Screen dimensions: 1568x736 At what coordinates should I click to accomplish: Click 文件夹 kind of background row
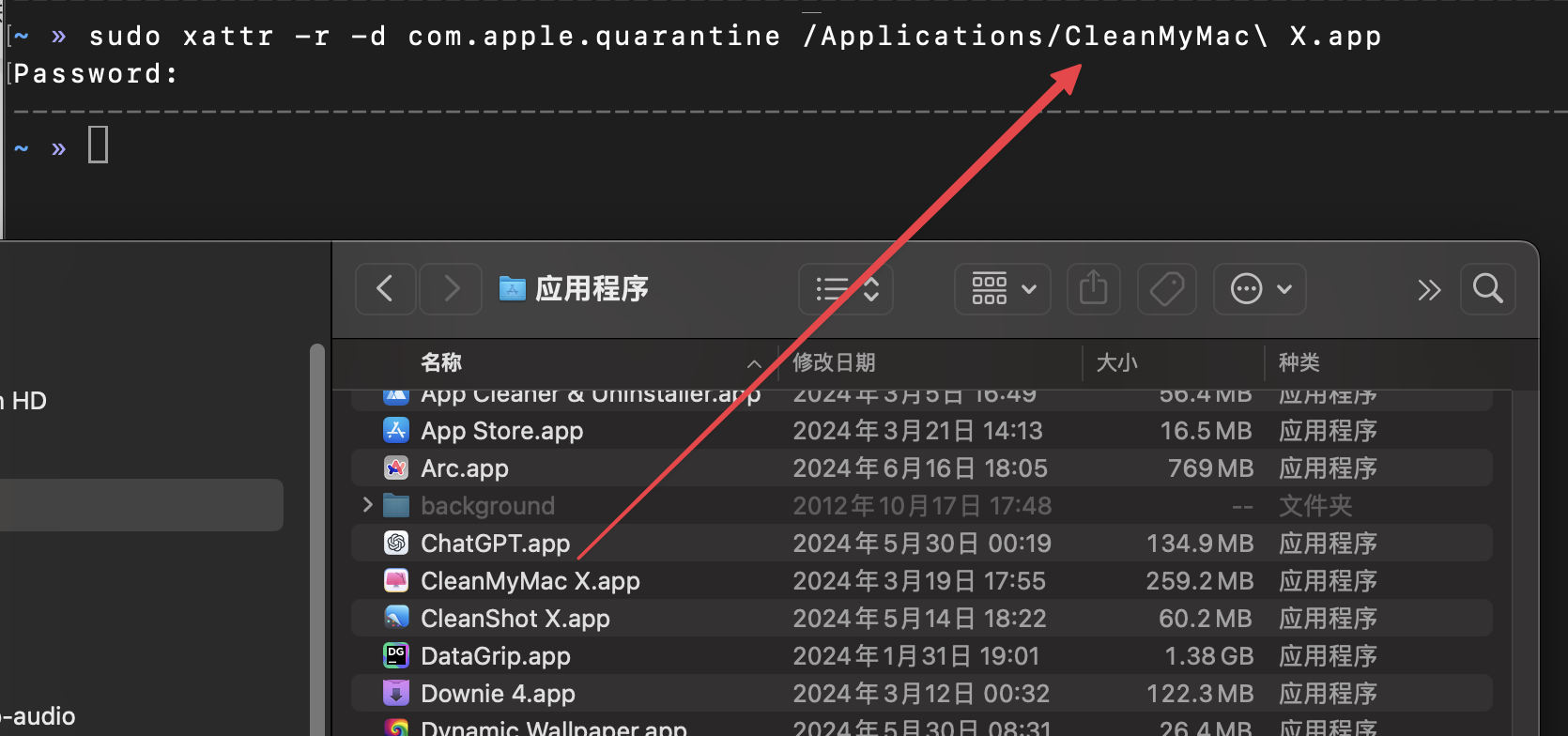[1315, 506]
